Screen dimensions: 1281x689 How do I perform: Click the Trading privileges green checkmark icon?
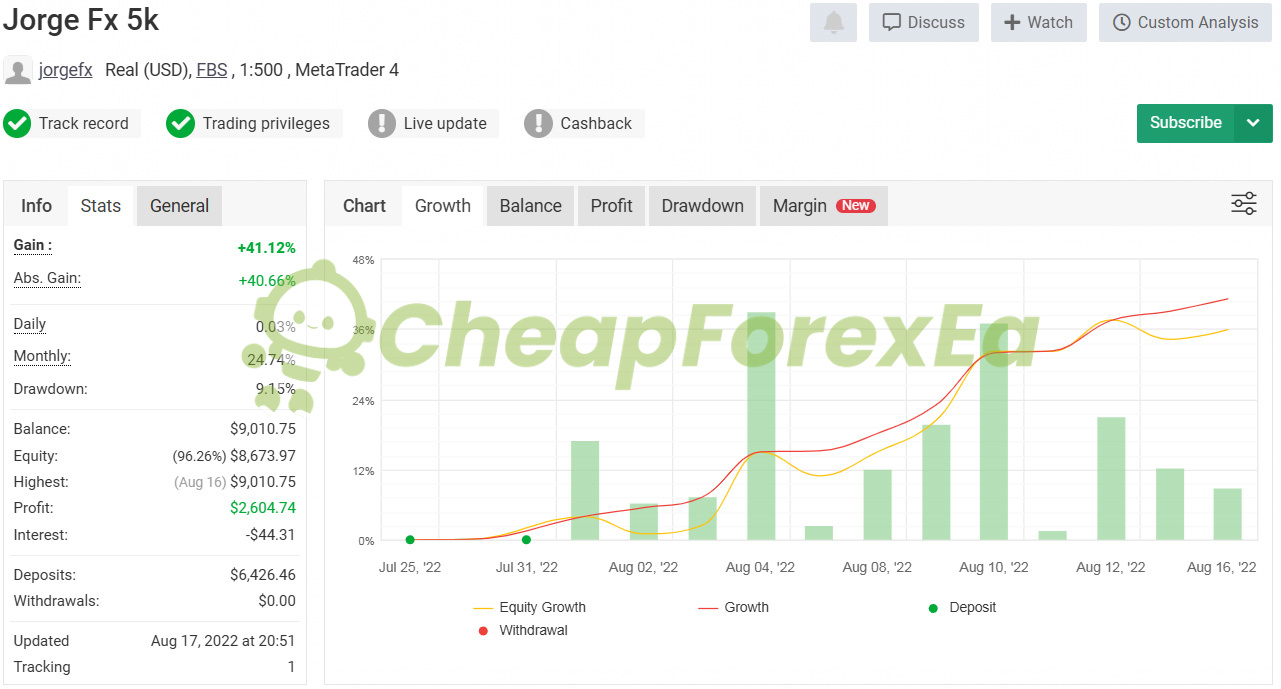click(180, 124)
